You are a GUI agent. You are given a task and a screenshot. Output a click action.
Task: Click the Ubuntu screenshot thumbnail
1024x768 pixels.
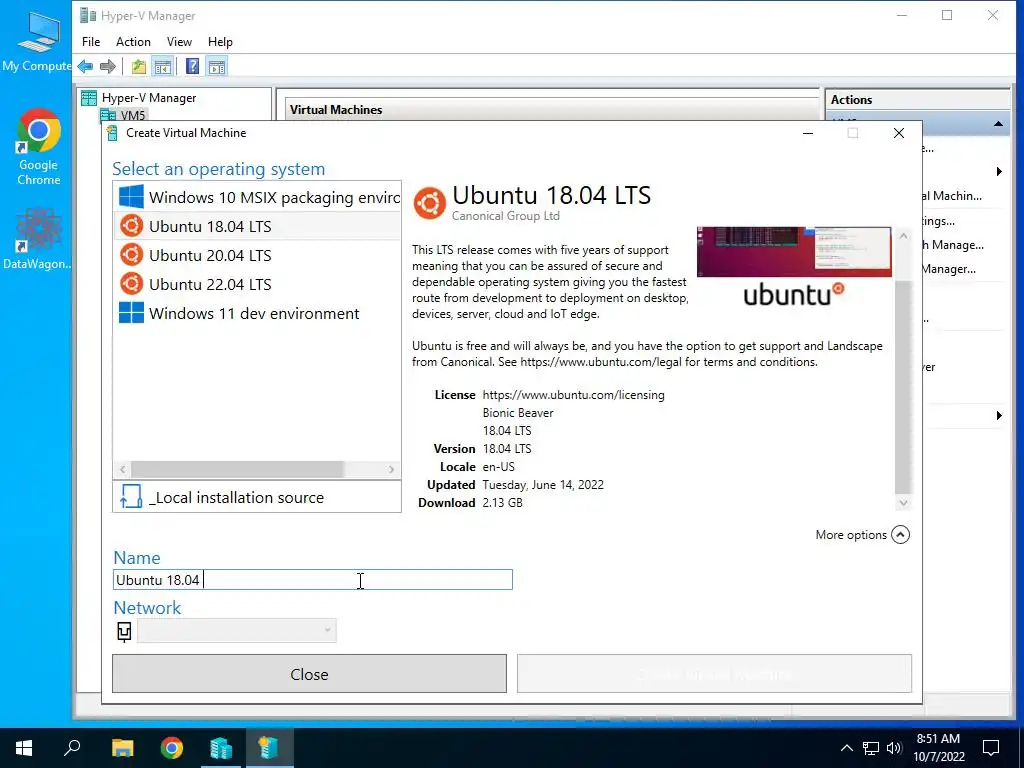pyautogui.click(x=793, y=252)
